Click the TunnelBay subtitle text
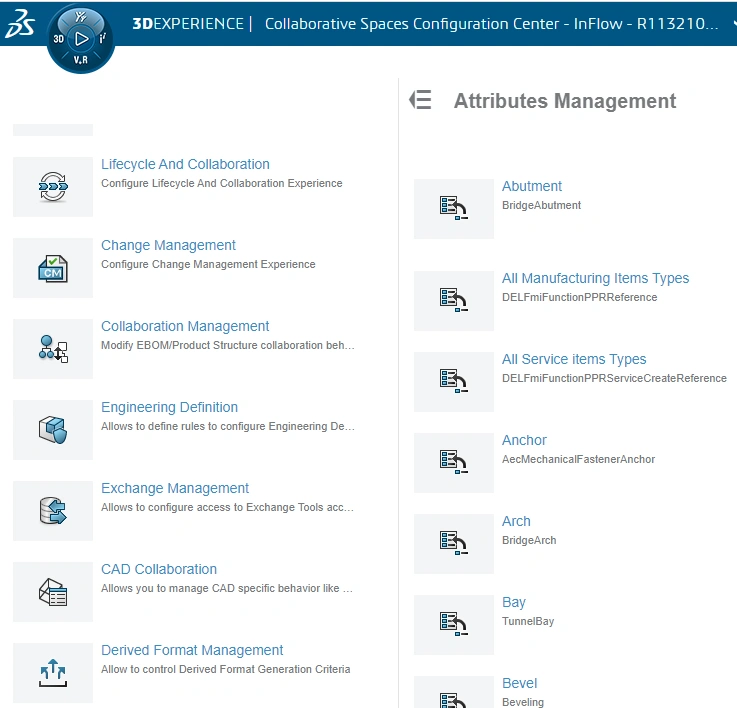 pyautogui.click(x=528, y=621)
